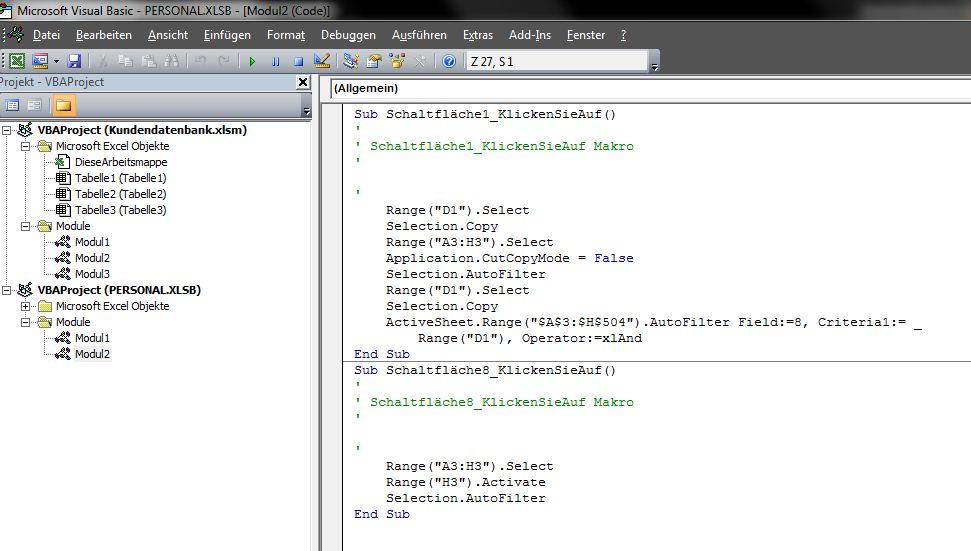Pause execution with the Break icon

coord(276,61)
